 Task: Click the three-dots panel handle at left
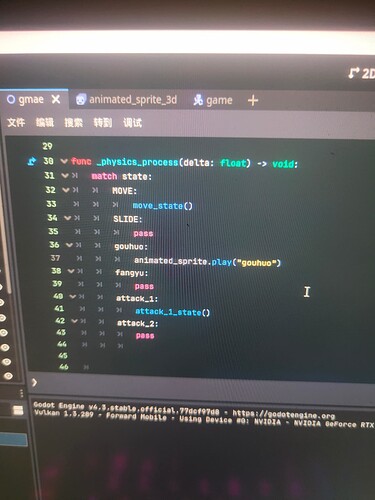[22, 393]
